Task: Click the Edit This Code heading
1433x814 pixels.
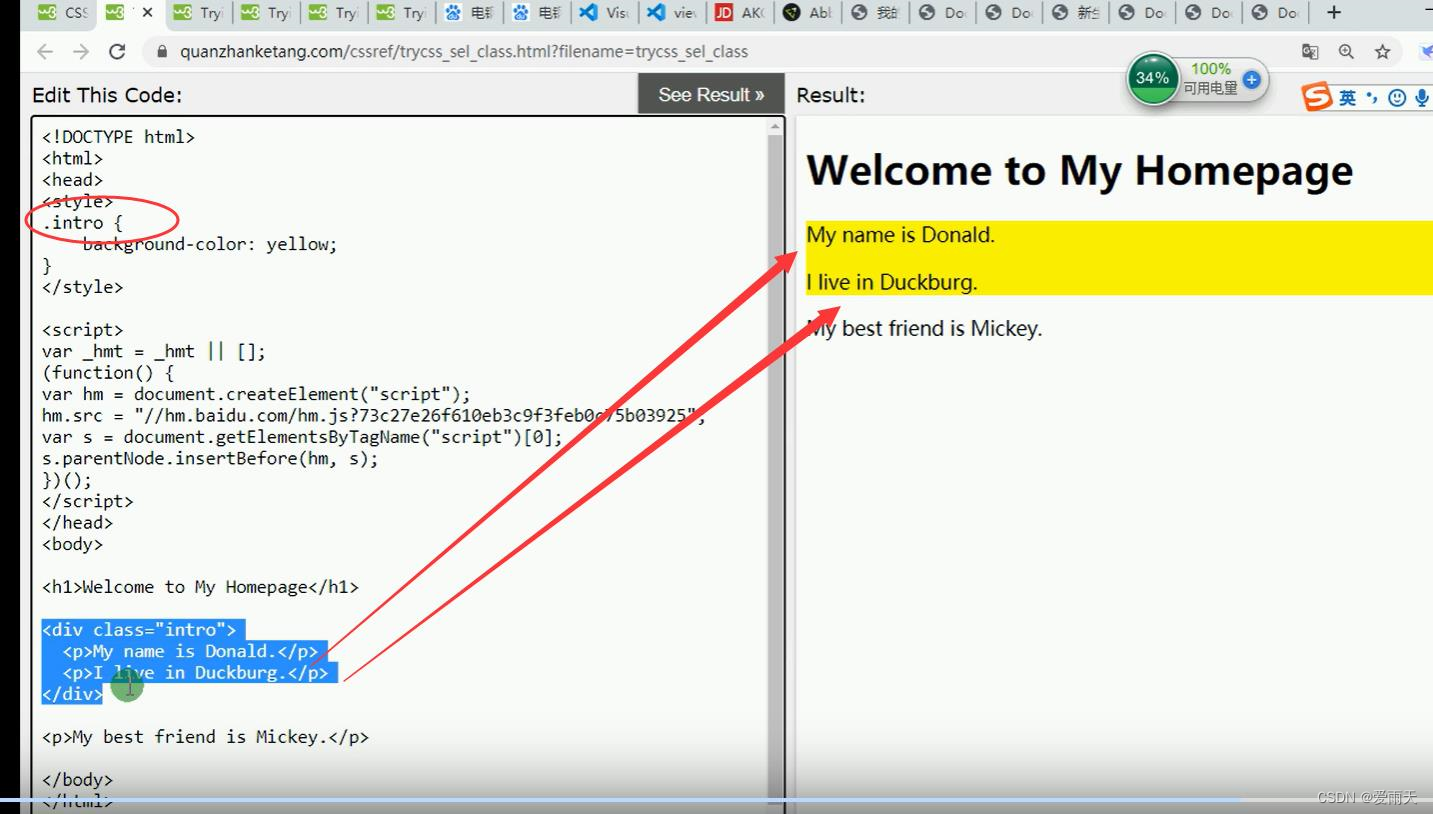Action: tap(107, 95)
